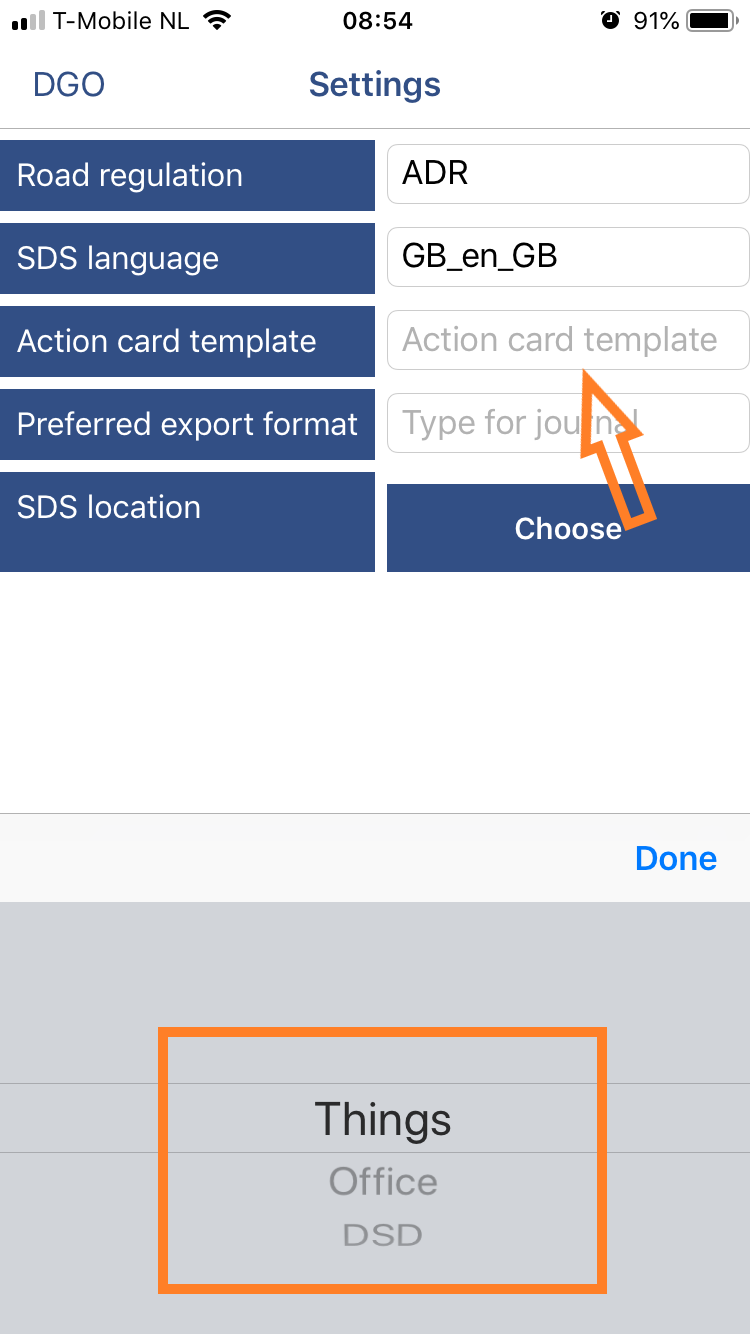Tap the Choose button for SDS location
Viewport: 750px width, 1334px height.
[568, 528]
